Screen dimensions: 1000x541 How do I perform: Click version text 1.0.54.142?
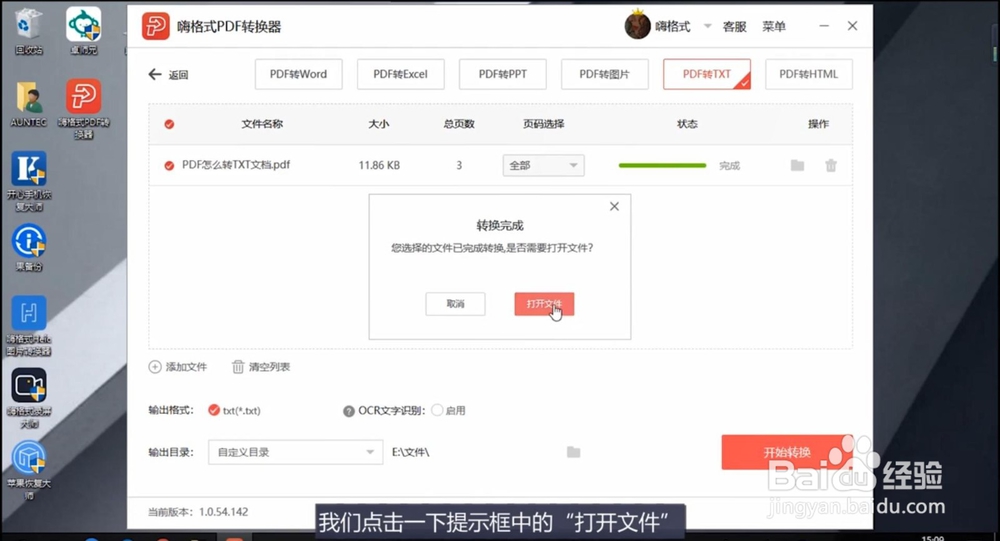(x=224, y=512)
